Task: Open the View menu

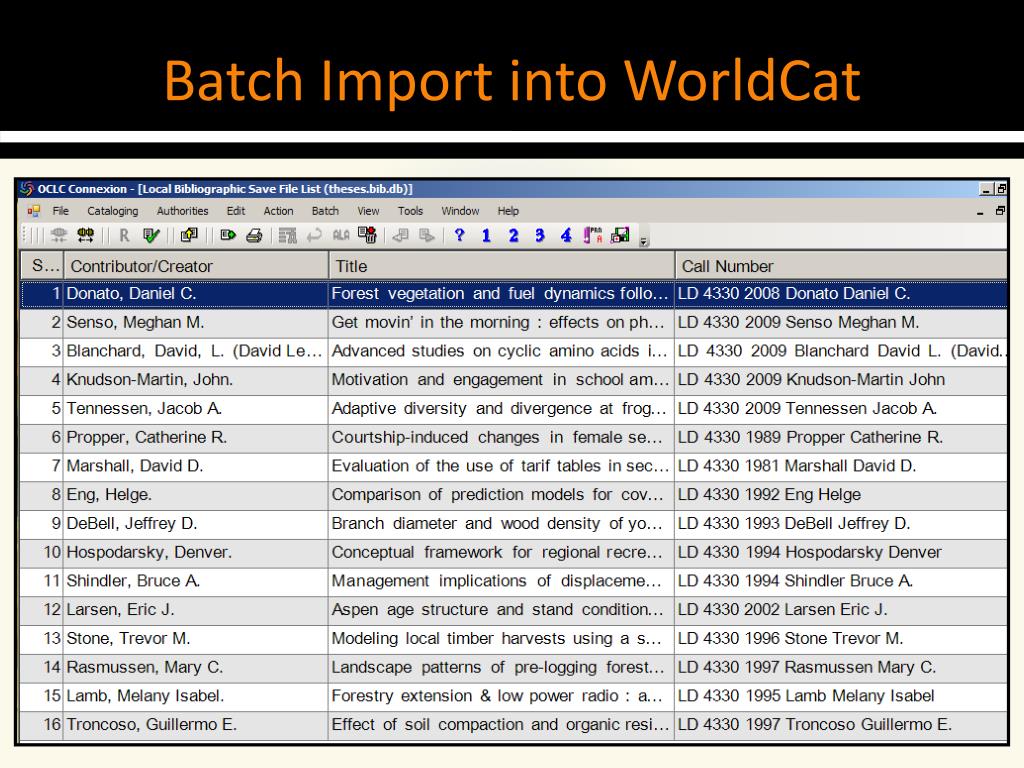Action: pos(368,211)
